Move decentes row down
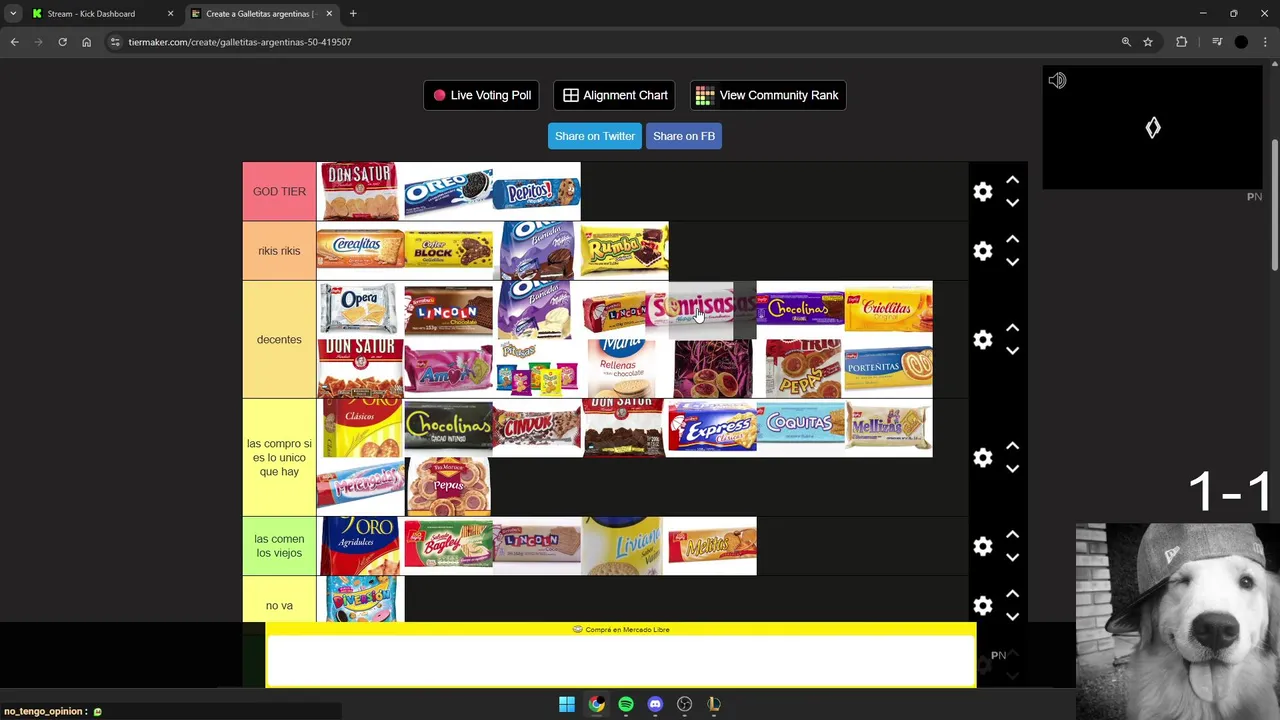This screenshot has width=1280, height=720. [1012, 351]
